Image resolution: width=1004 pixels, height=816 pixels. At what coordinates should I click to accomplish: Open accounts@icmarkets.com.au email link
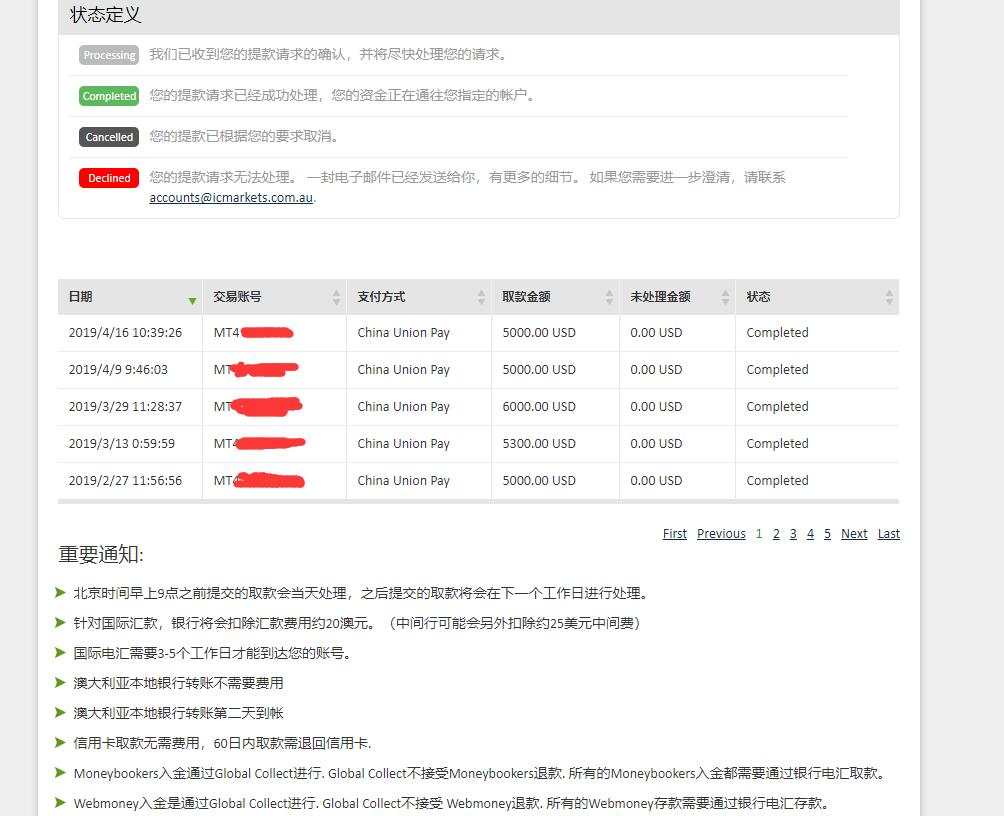click(x=231, y=198)
